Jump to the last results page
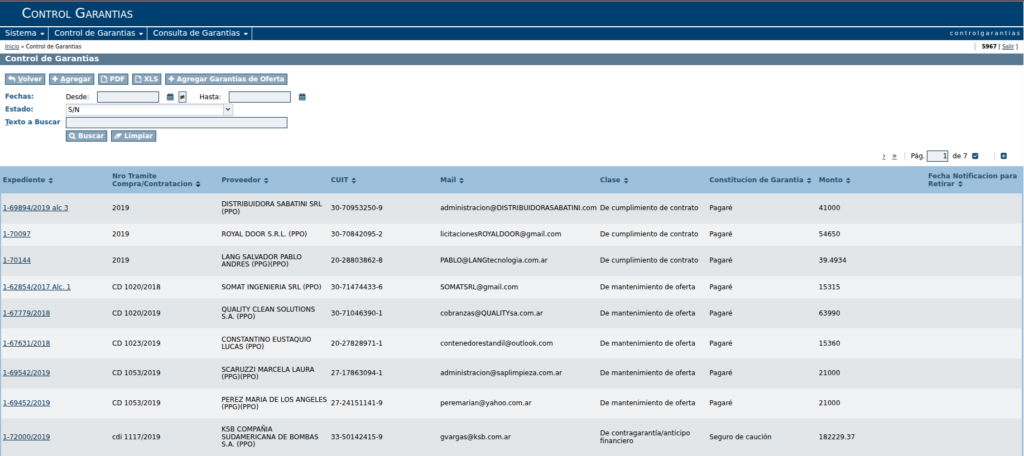 point(895,156)
